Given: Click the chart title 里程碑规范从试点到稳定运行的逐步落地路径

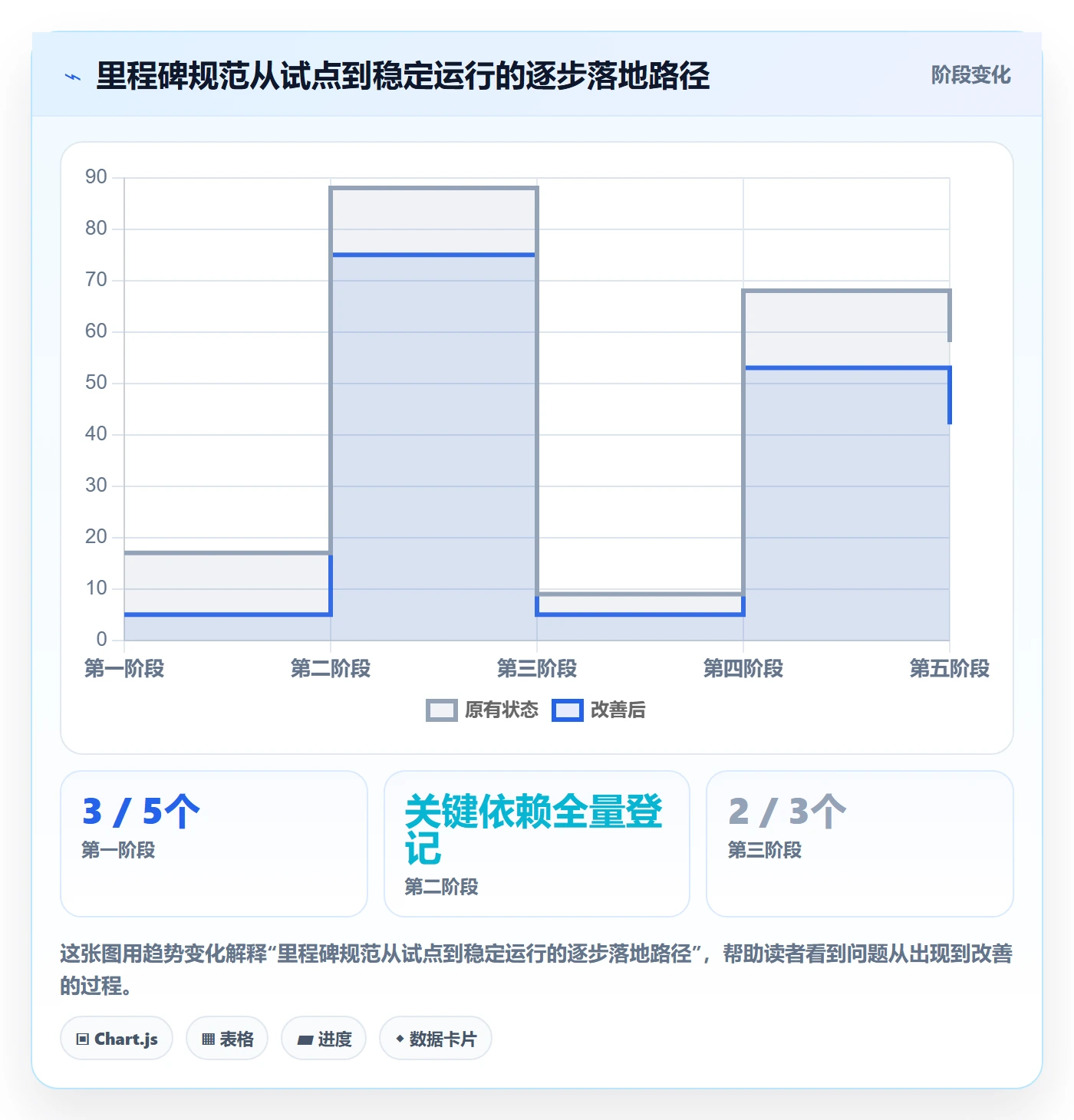Looking at the screenshot, I should click(x=403, y=76).
